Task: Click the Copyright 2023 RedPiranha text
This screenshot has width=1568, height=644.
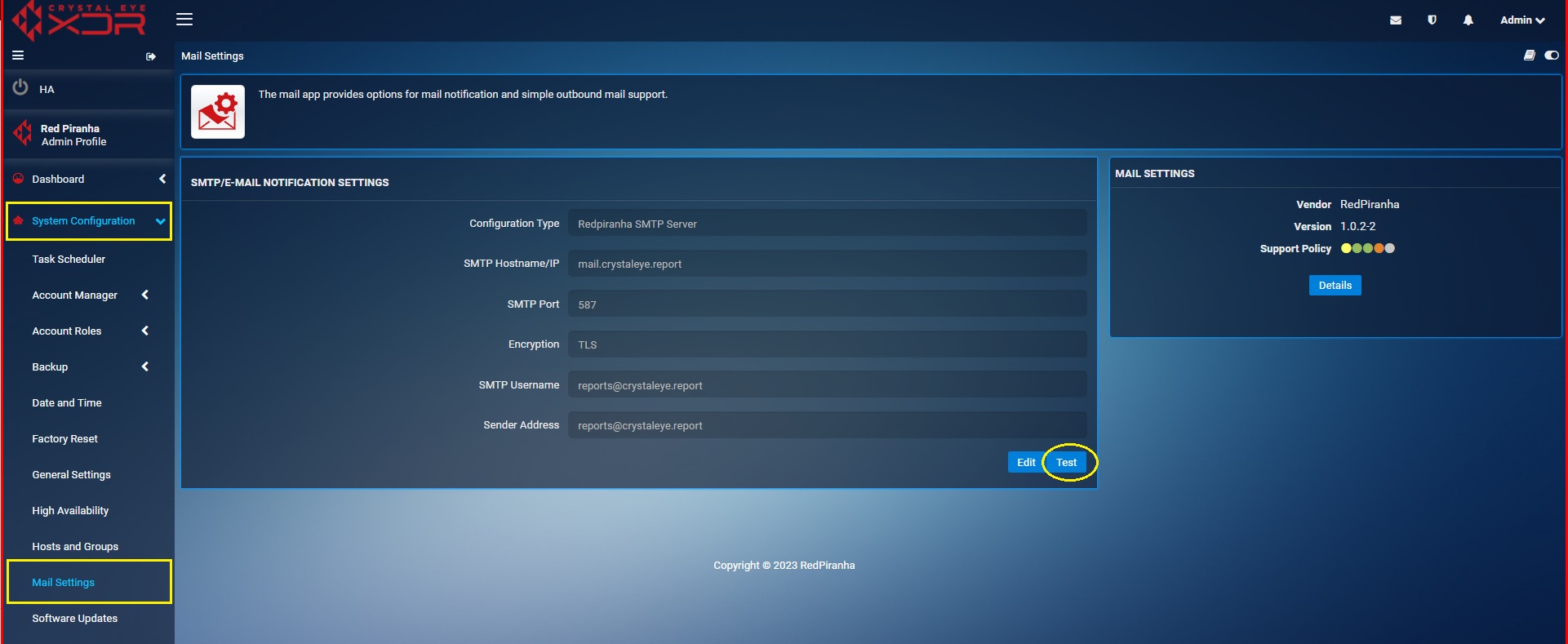Action: point(784,565)
